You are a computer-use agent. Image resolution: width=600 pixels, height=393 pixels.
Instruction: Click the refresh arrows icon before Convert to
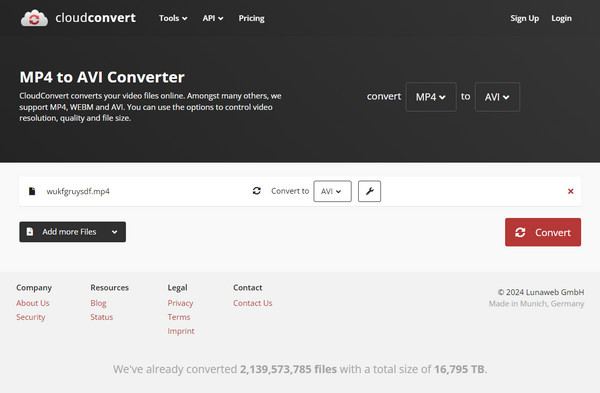click(x=257, y=191)
